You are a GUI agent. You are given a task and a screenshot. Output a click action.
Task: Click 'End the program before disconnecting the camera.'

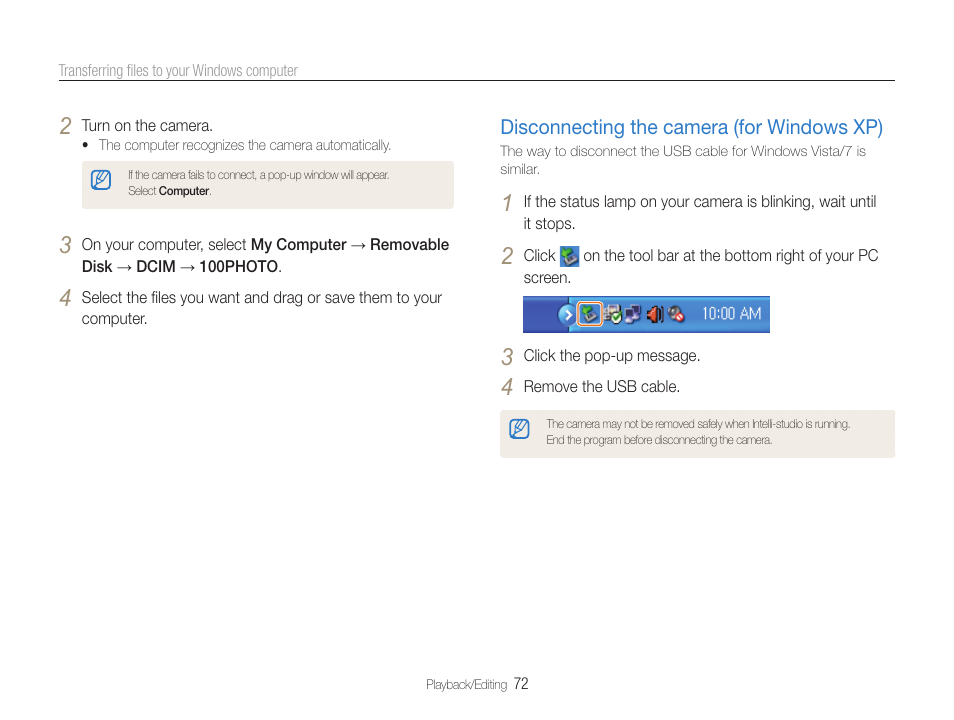tap(659, 440)
